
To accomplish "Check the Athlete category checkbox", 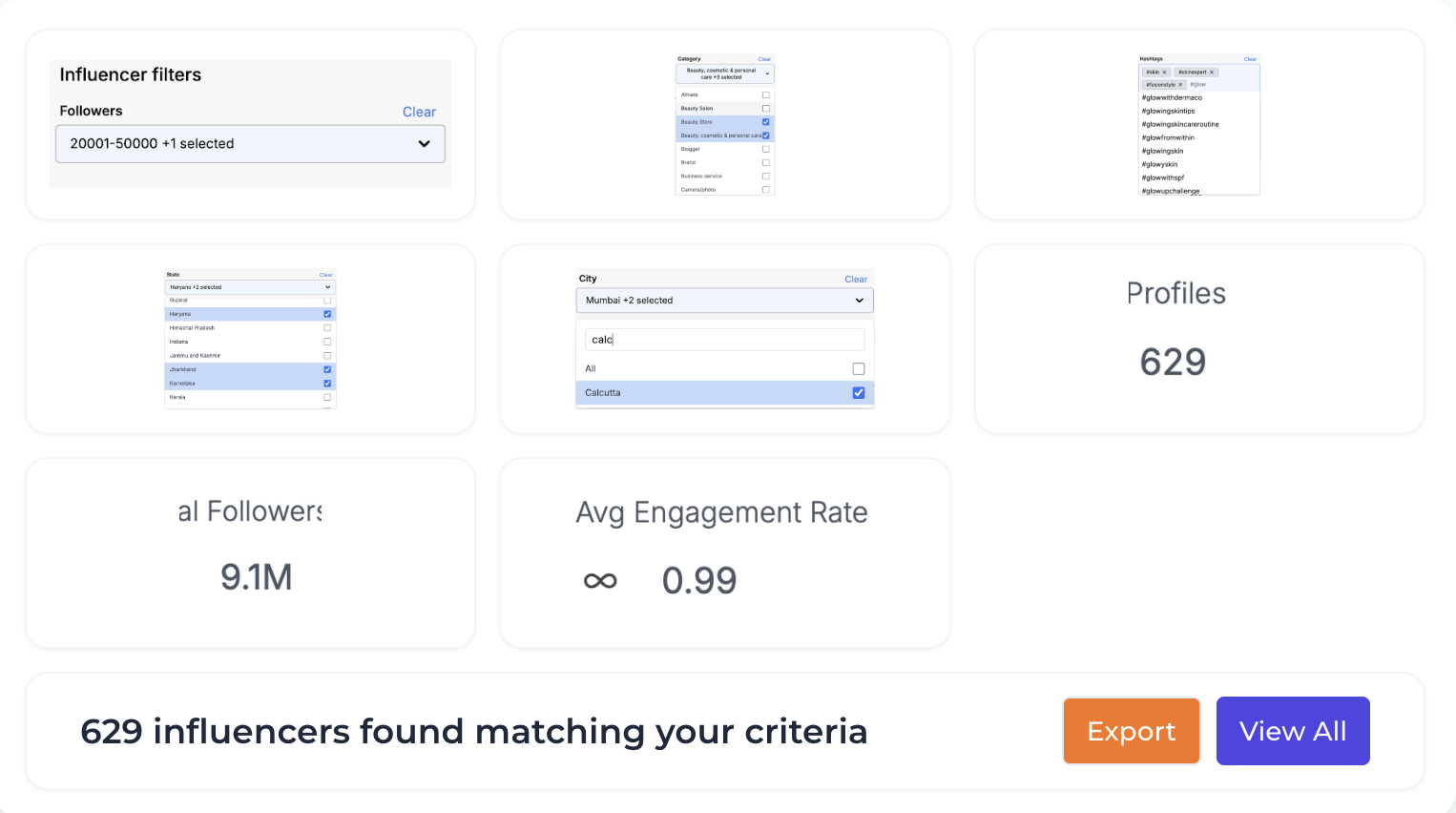I will [x=766, y=94].
